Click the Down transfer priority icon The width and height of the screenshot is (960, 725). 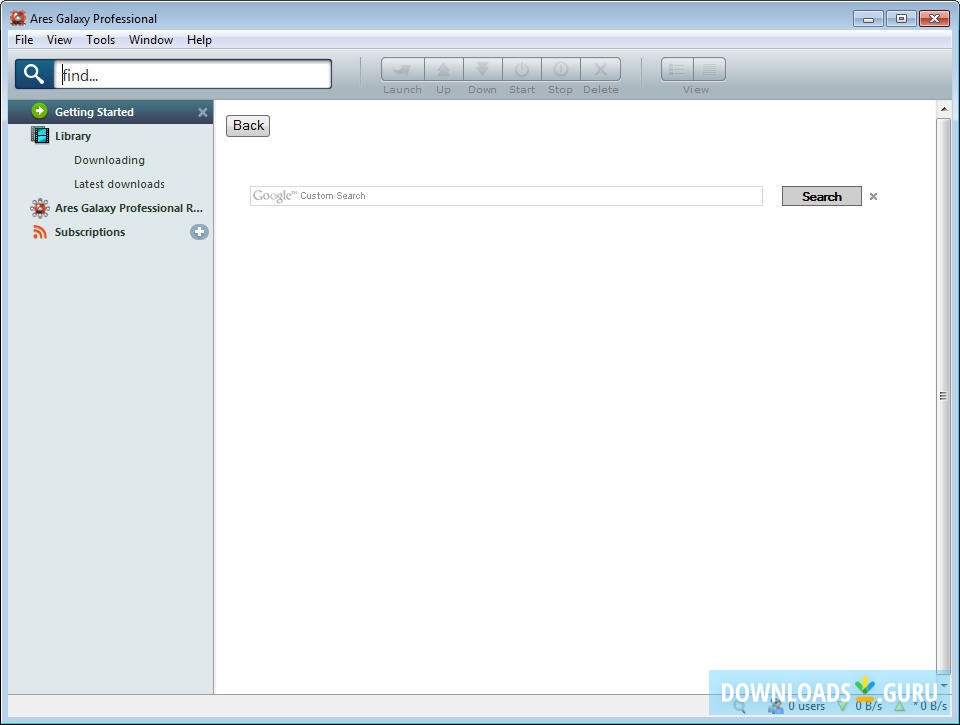pyautogui.click(x=482, y=69)
